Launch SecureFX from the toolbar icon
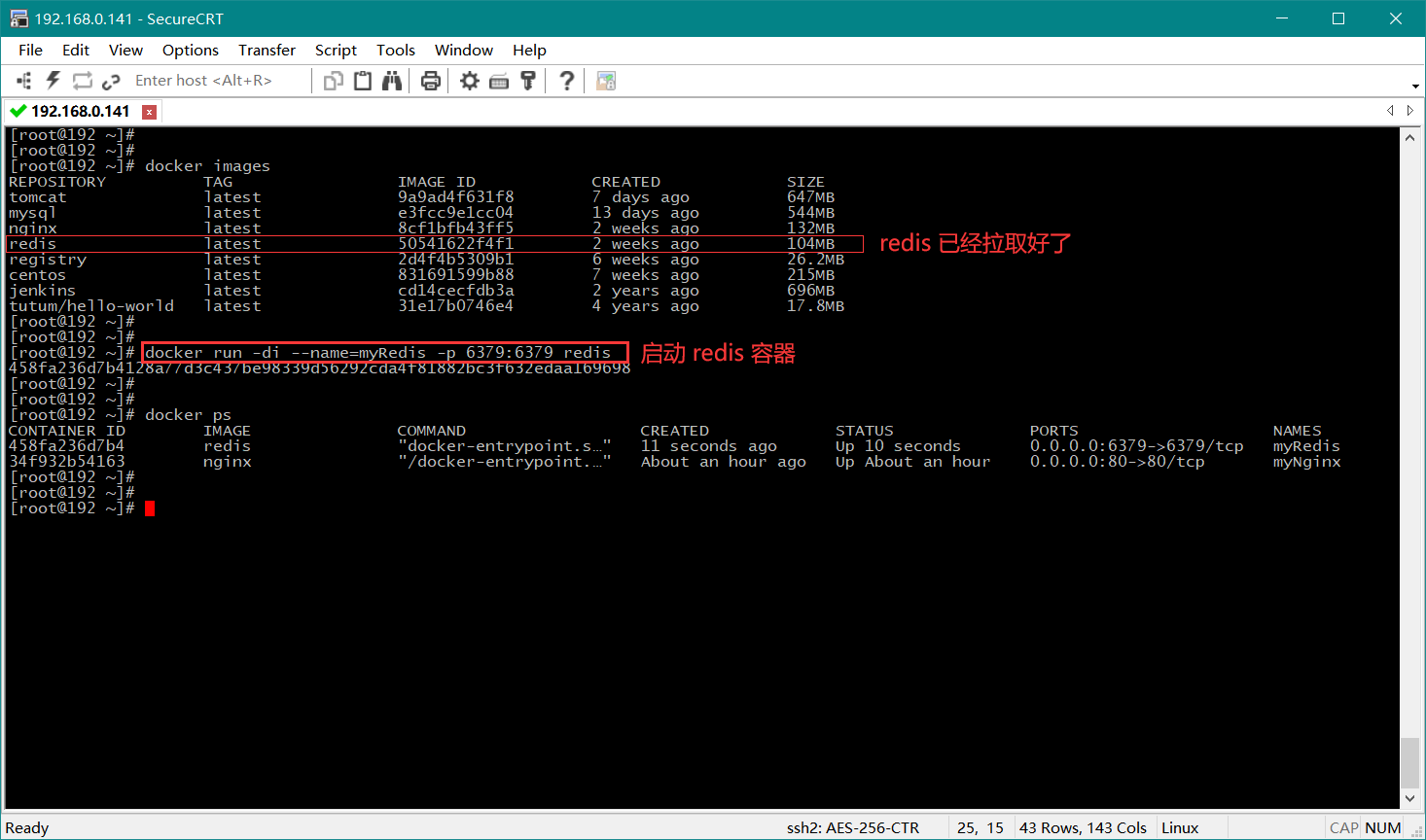 click(x=606, y=81)
